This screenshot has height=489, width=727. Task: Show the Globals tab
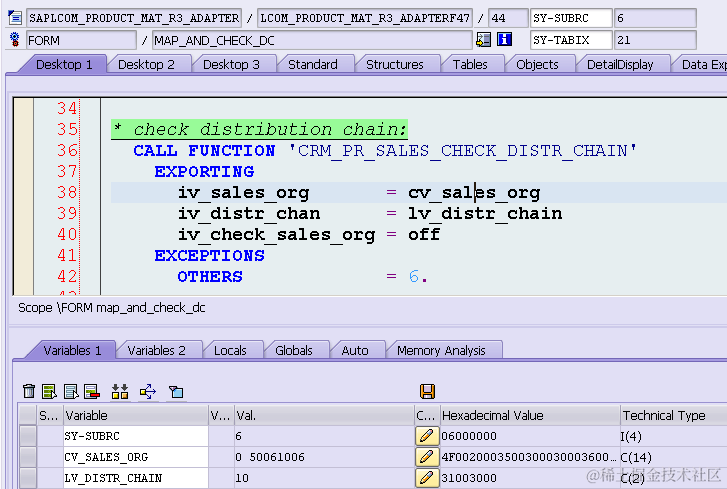[x=294, y=350]
